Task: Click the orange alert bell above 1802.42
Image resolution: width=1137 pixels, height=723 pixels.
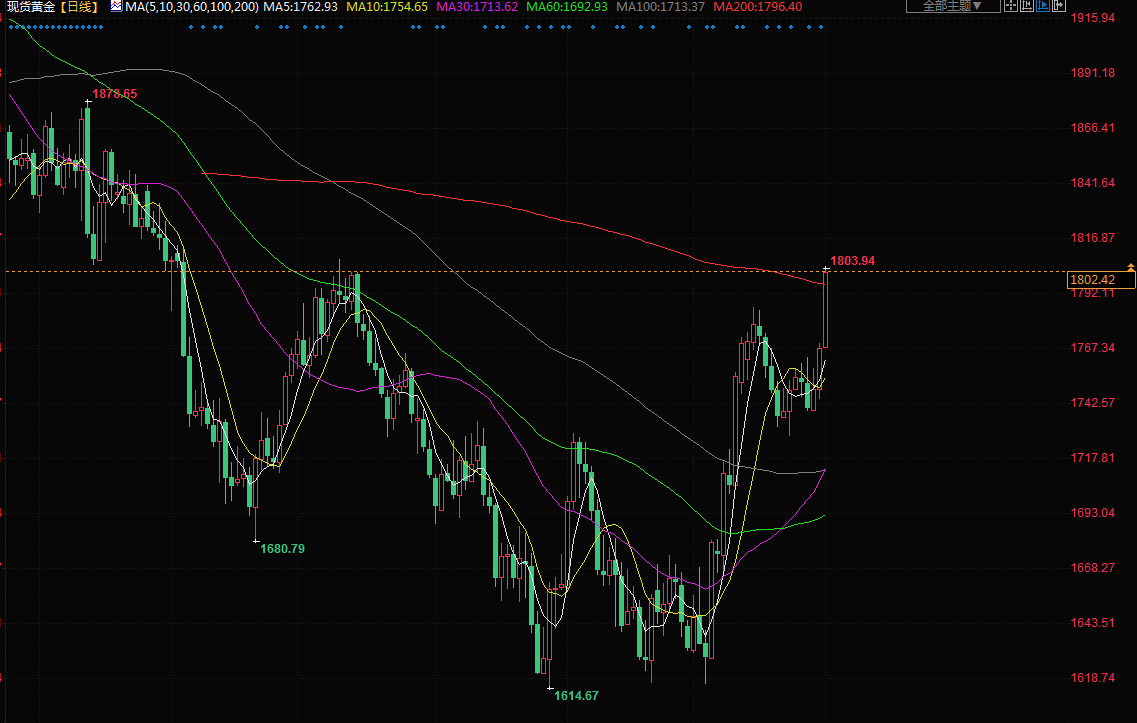Action: point(1130,266)
